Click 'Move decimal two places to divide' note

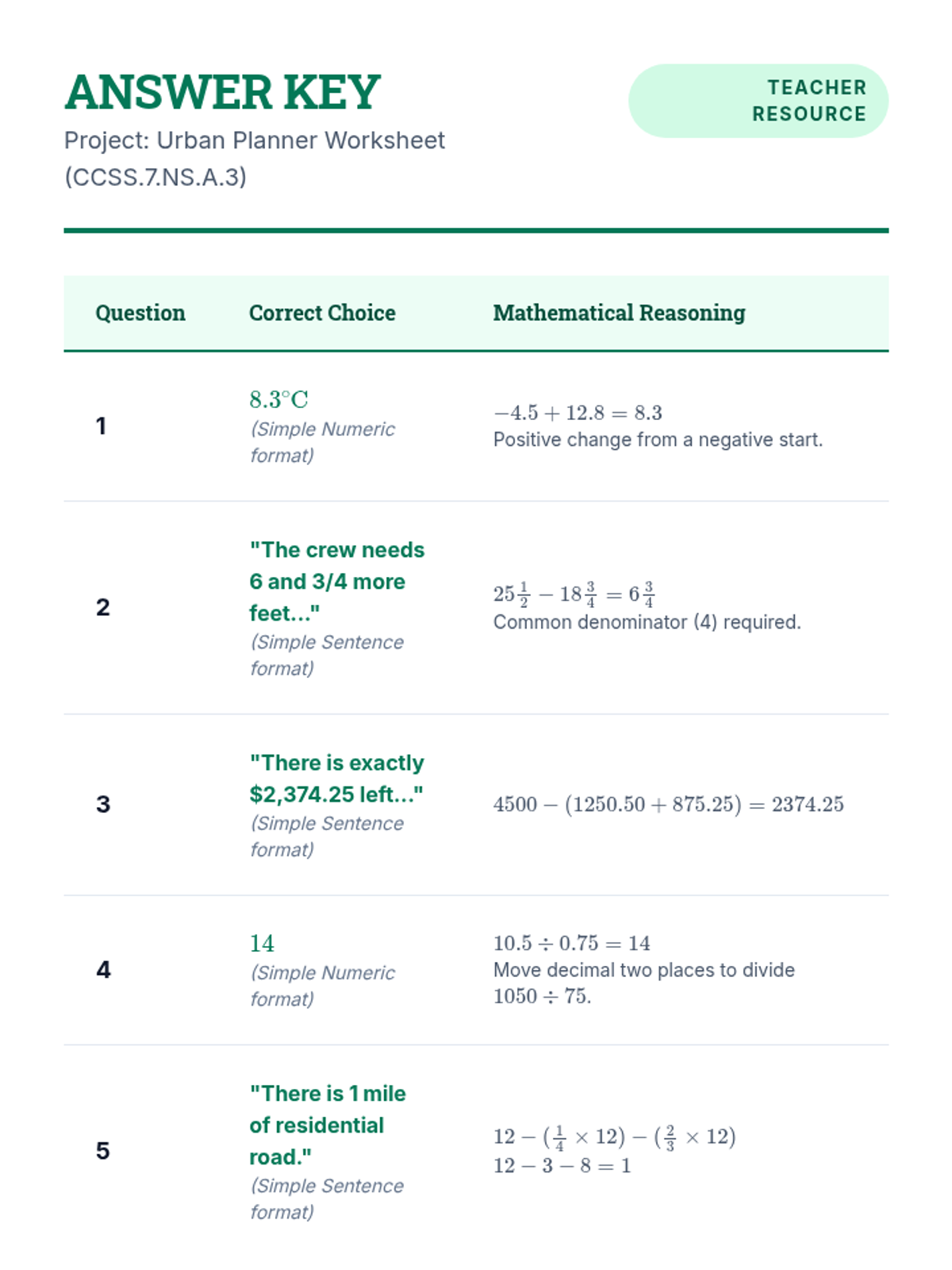[643, 970]
